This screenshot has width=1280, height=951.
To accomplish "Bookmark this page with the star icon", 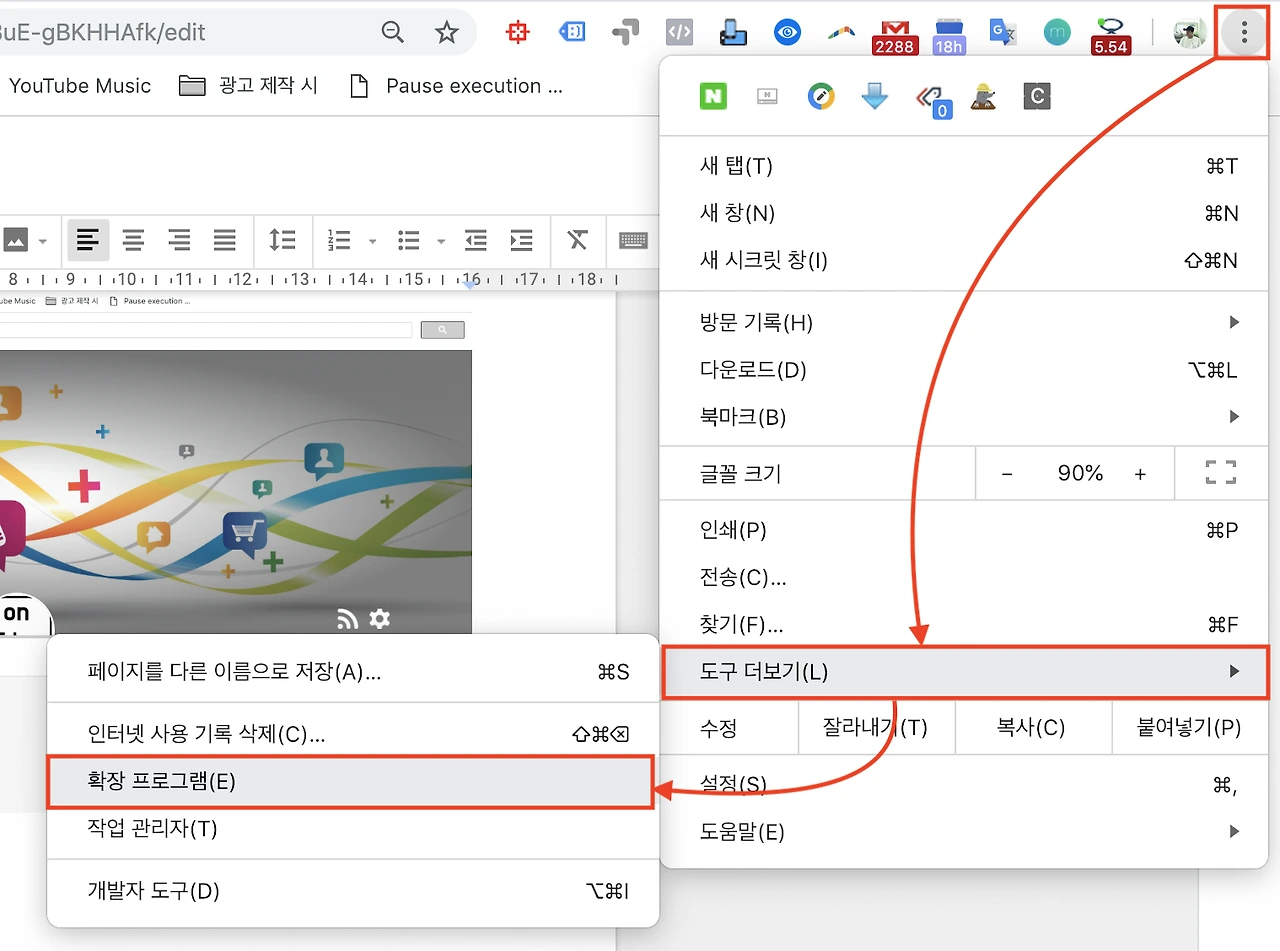I will (x=446, y=32).
